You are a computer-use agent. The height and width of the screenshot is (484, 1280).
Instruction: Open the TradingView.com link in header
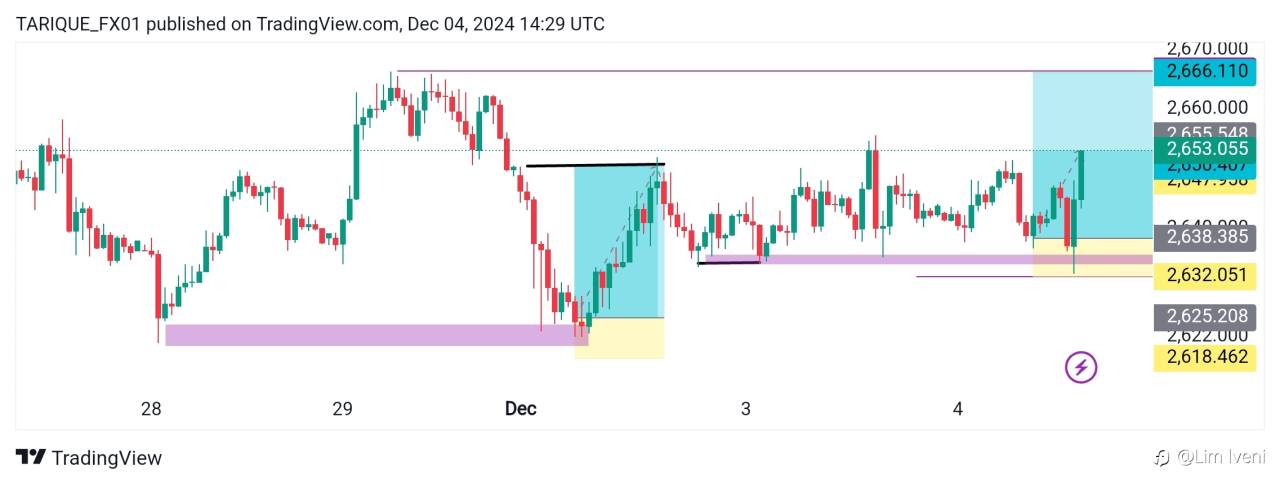point(315,24)
